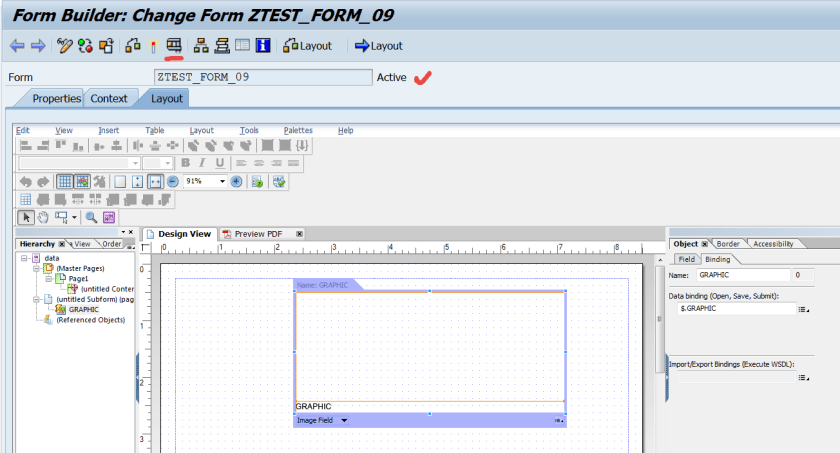The image size is (840, 453).
Task: Click the Zoom Out minus button
Action: tap(172, 182)
